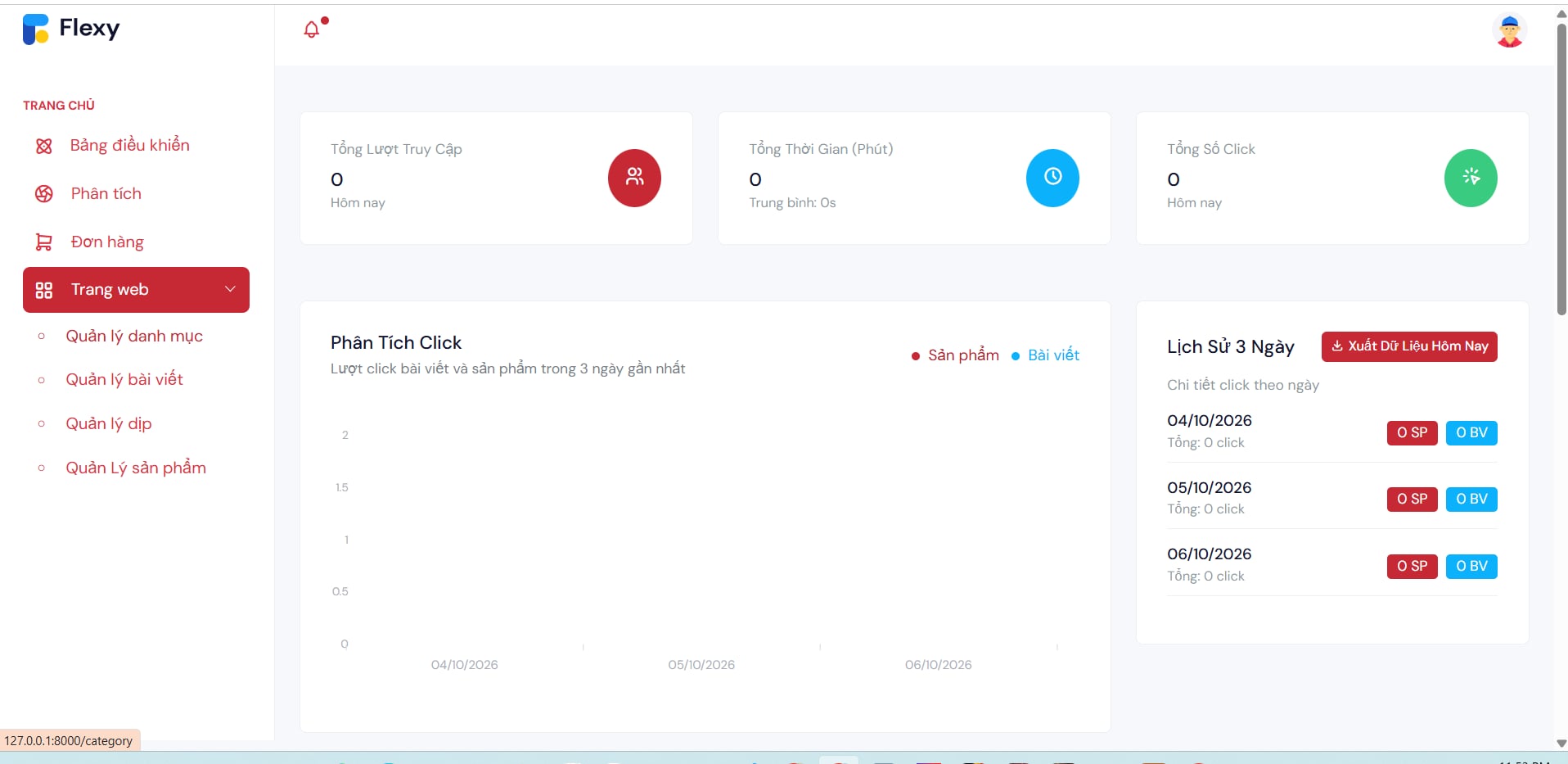Toggle Bài viết series in chart legend
Viewport: 1568px width, 764px height.
pos(1045,355)
